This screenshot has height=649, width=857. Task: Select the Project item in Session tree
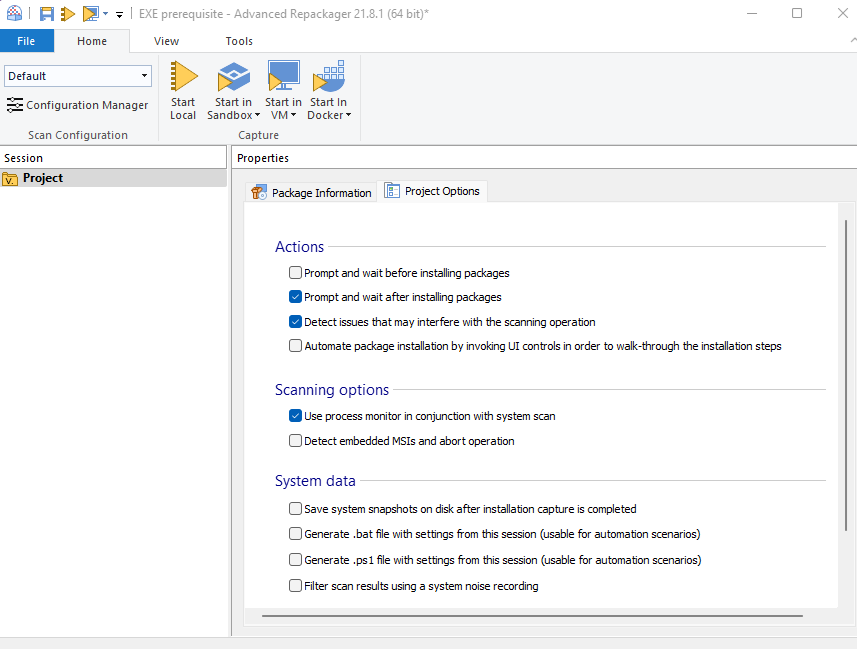(x=113, y=178)
